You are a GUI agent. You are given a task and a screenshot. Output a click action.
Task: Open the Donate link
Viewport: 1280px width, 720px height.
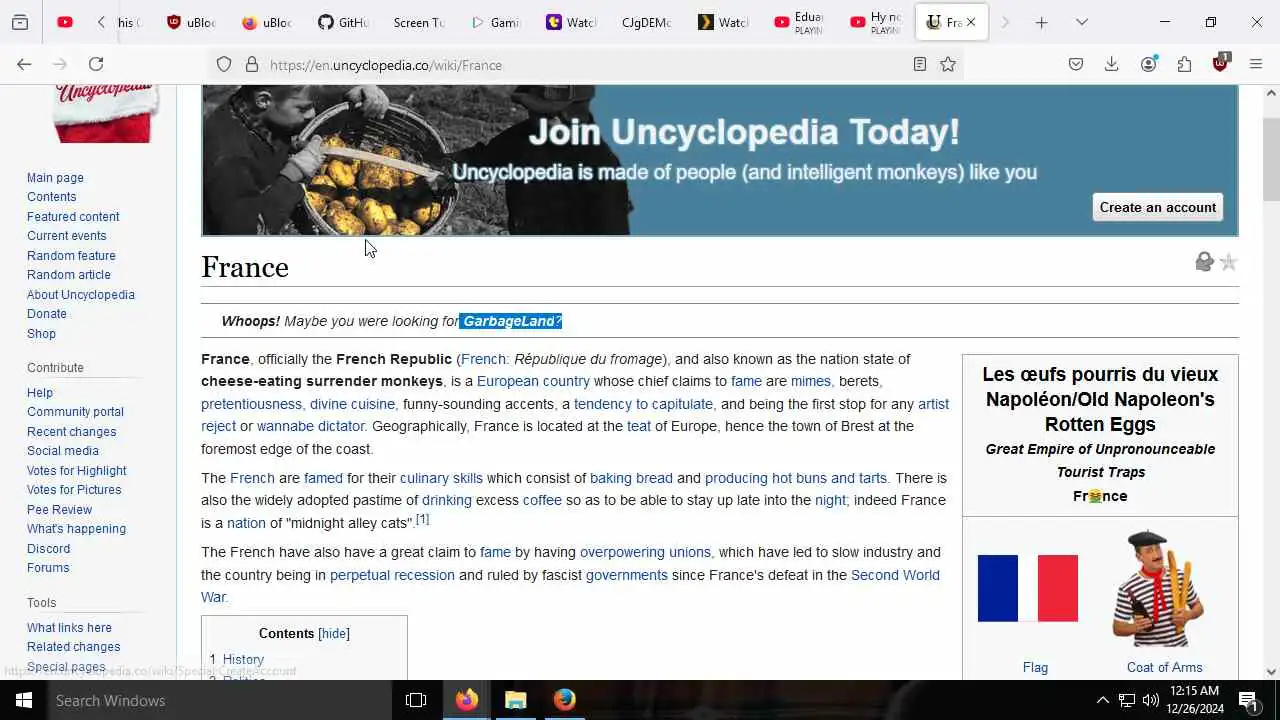click(47, 314)
